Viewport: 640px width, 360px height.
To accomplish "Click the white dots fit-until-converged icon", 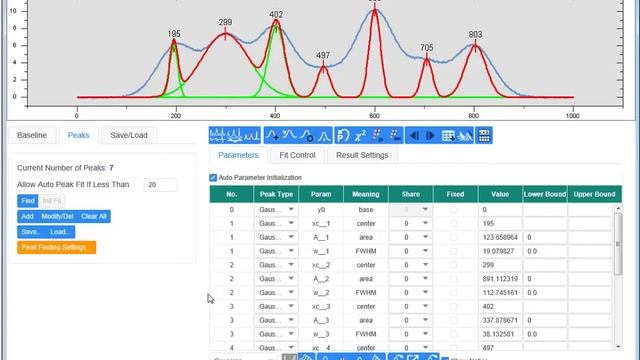I will click(395, 136).
